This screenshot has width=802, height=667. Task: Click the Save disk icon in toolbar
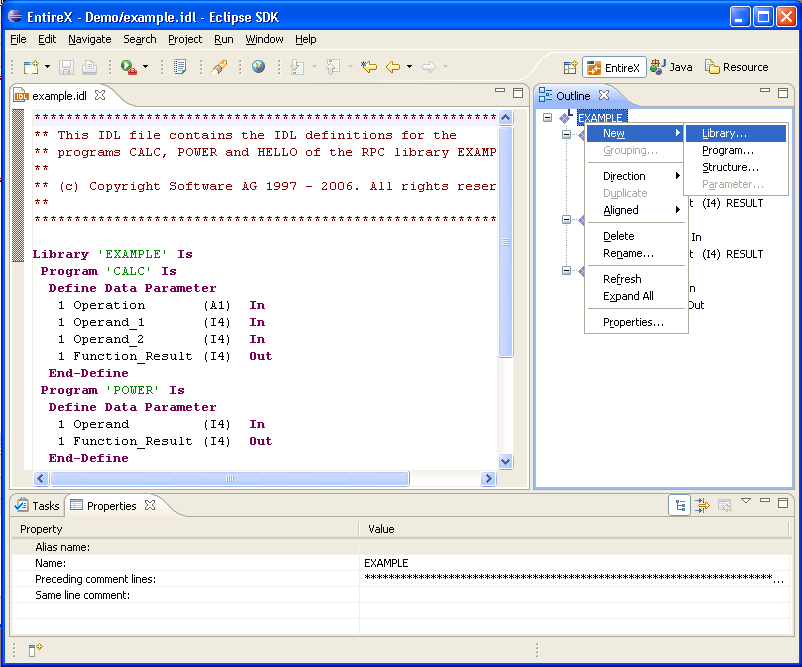pos(66,67)
